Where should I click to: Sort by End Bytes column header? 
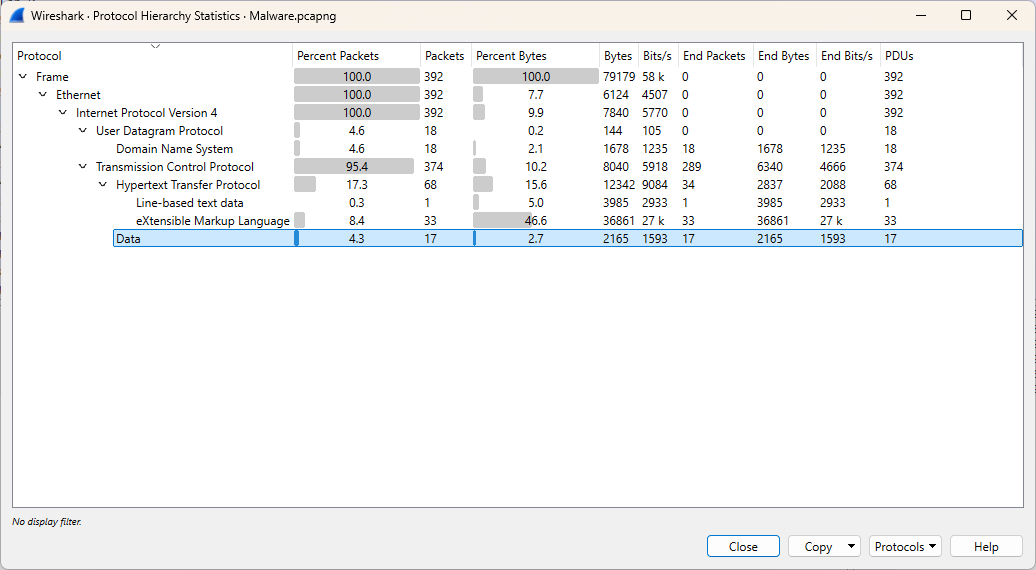784,56
